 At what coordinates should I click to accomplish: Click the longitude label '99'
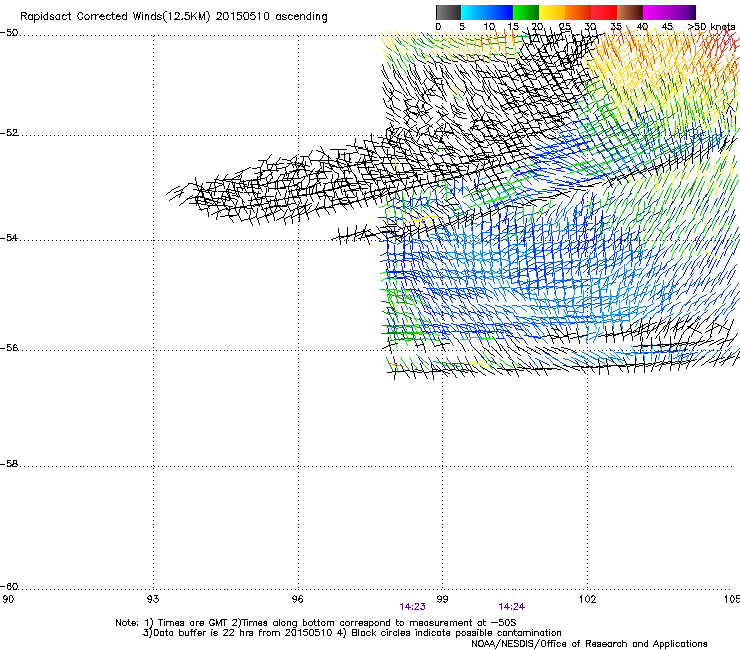tap(442, 599)
